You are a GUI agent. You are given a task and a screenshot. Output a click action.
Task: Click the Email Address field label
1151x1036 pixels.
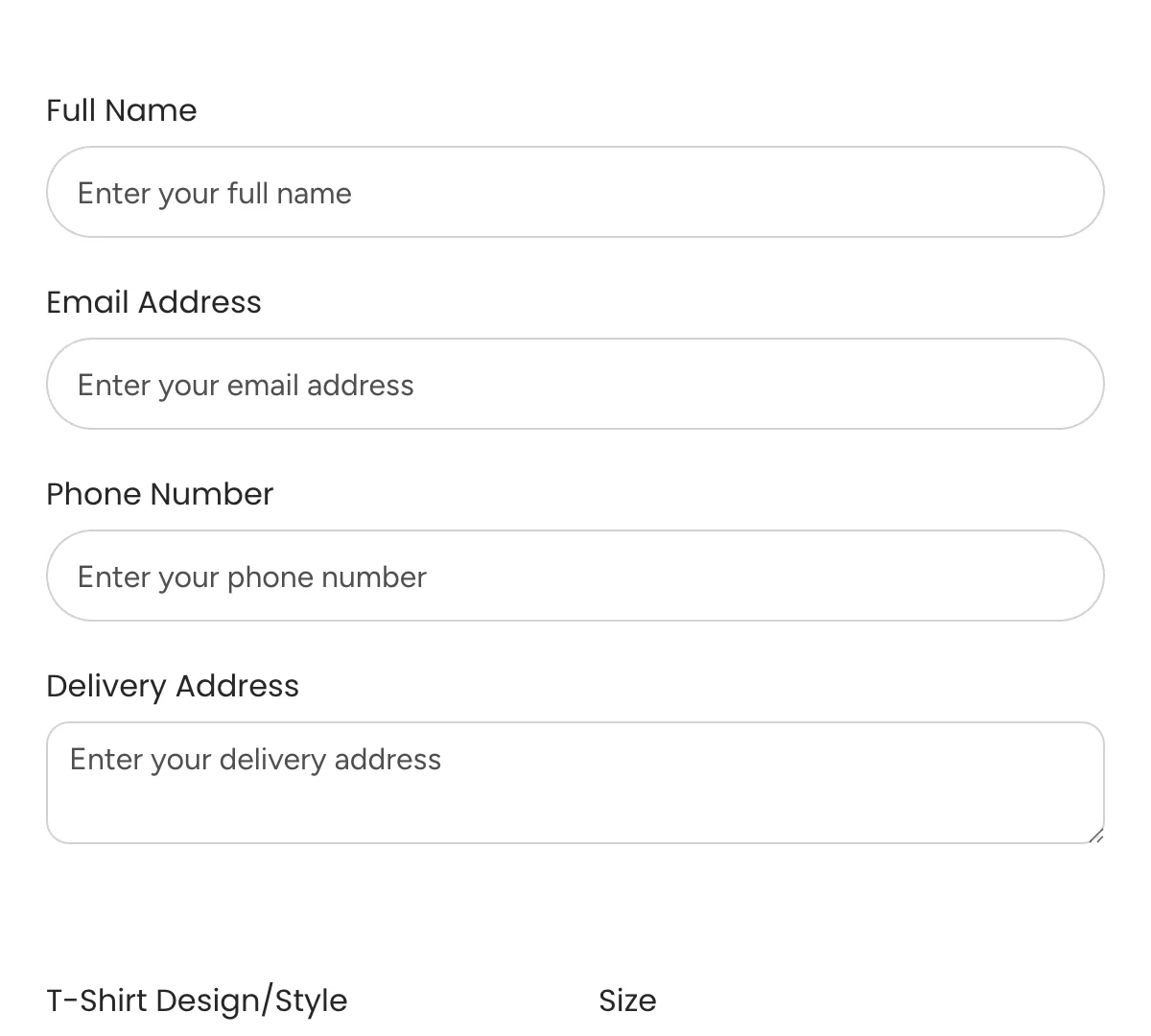pos(153,302)
